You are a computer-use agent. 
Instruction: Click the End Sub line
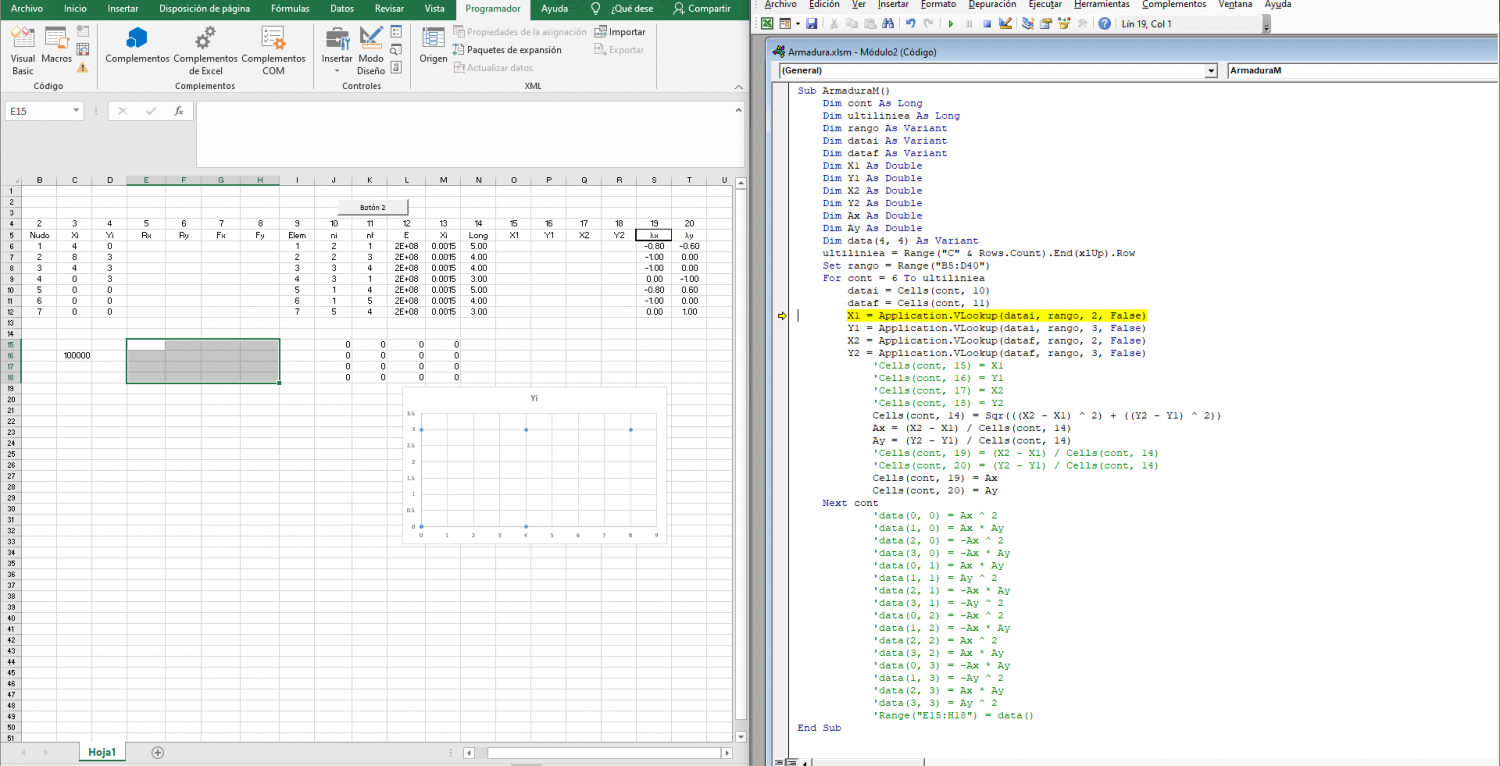(x=819, y=728)
